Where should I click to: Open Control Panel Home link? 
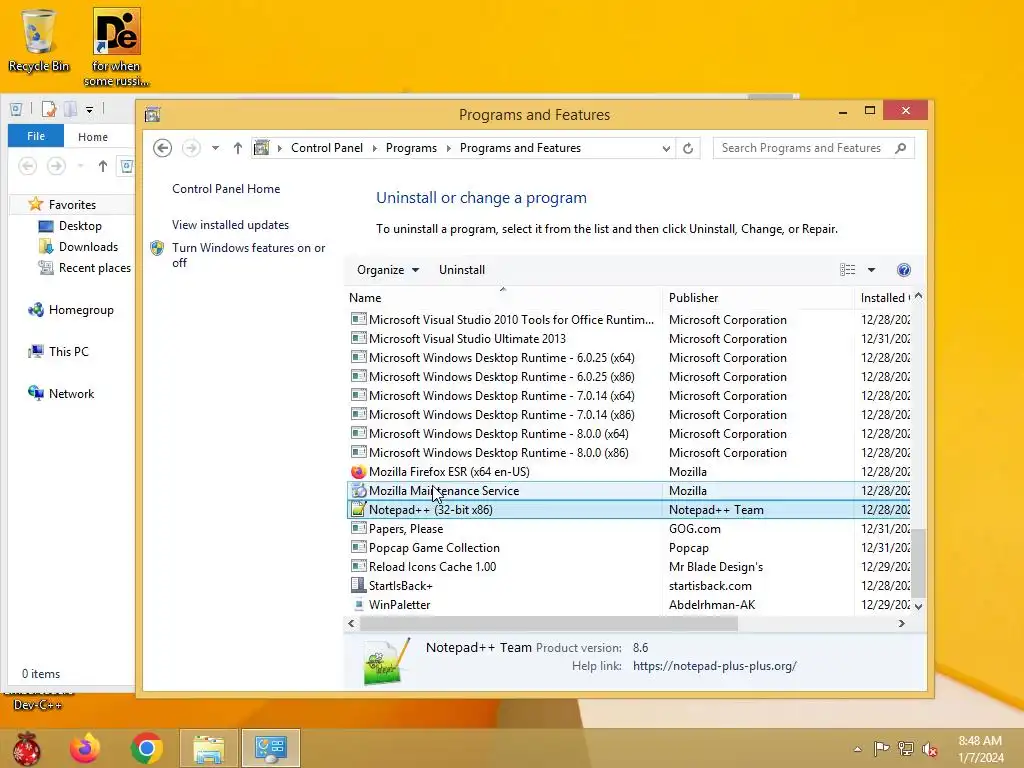(226, 189)
